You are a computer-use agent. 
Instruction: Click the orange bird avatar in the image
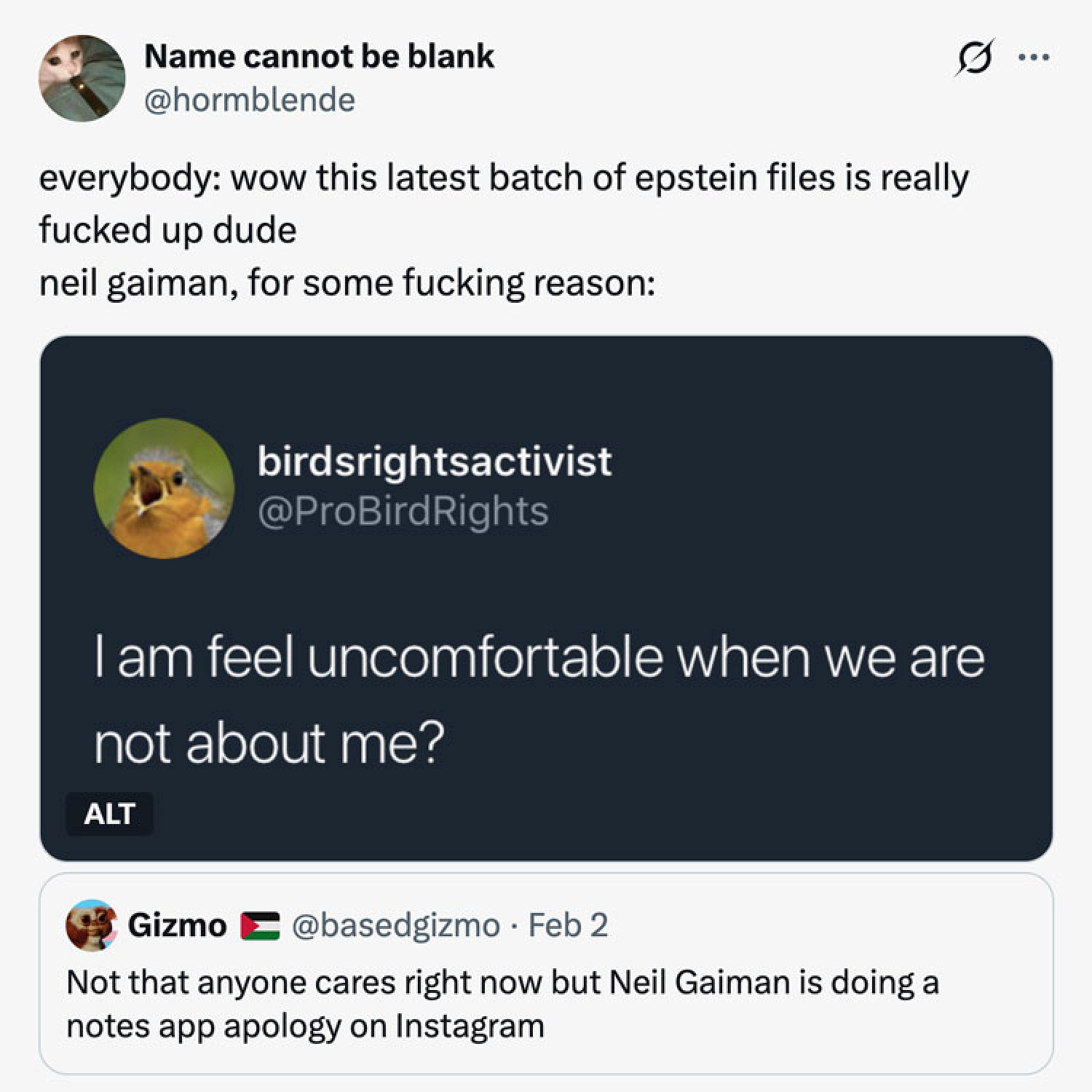click(164, 488)
